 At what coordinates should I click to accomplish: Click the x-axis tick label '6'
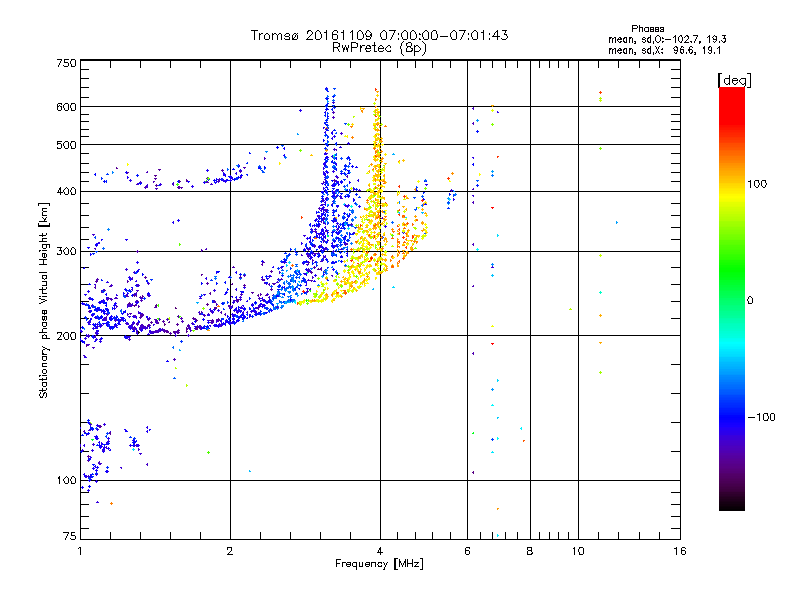click(467, 551)
